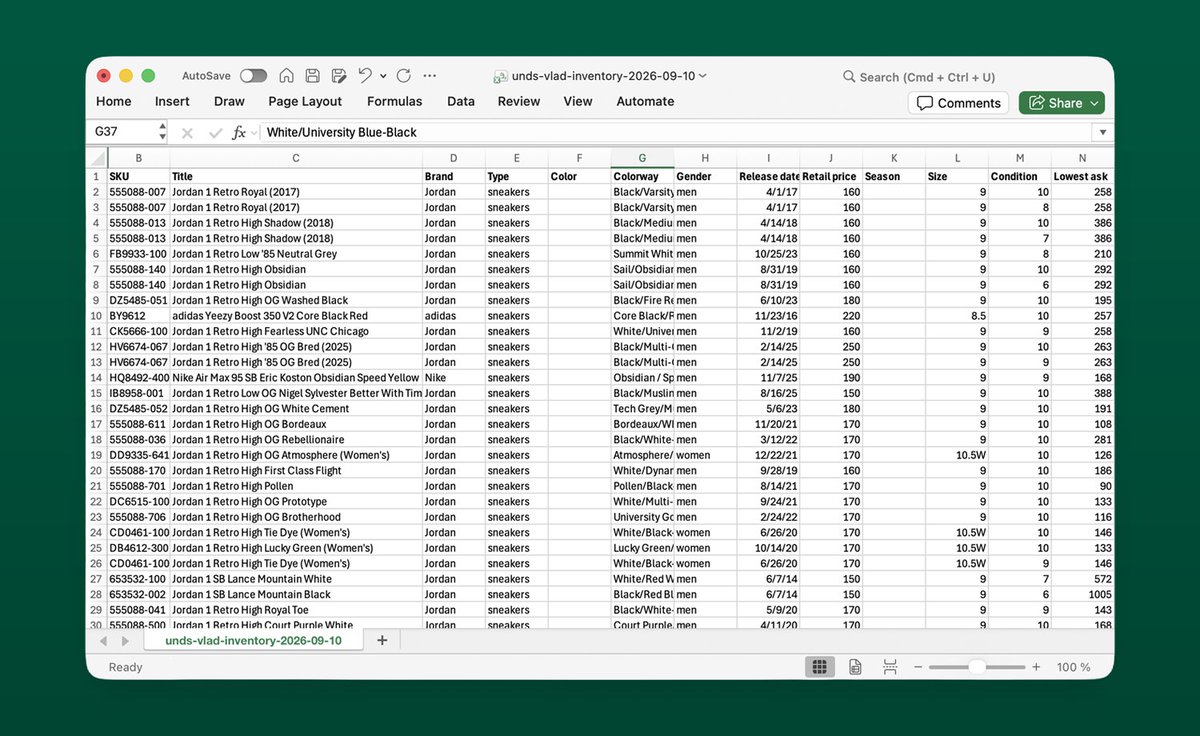Click lowest ask cell 1005

tap(1082, 594)
